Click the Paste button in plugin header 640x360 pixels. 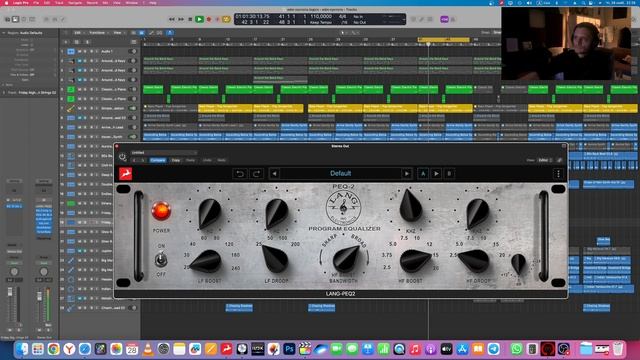191,160
